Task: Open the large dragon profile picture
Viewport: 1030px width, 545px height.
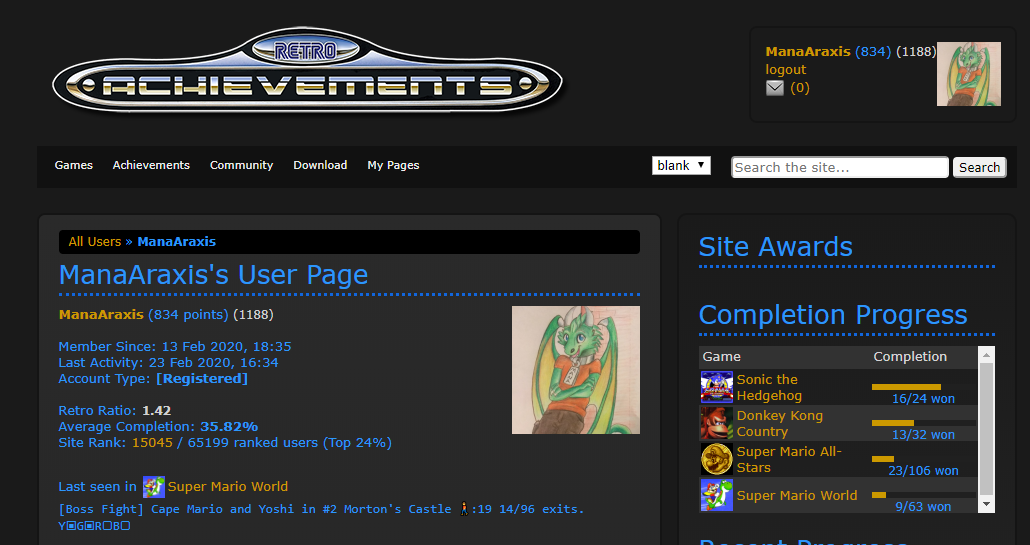Action: (575, 370)
